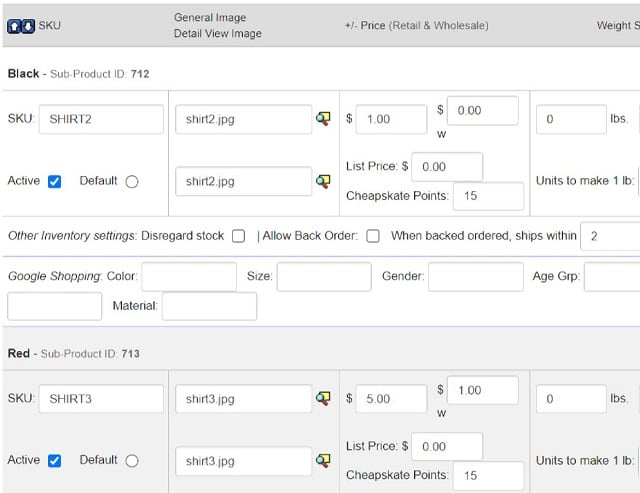Open image browser for Red general image shirt3.jpg
The width and height of the screenshot is (640, 493).
click(x=323, y=398)
